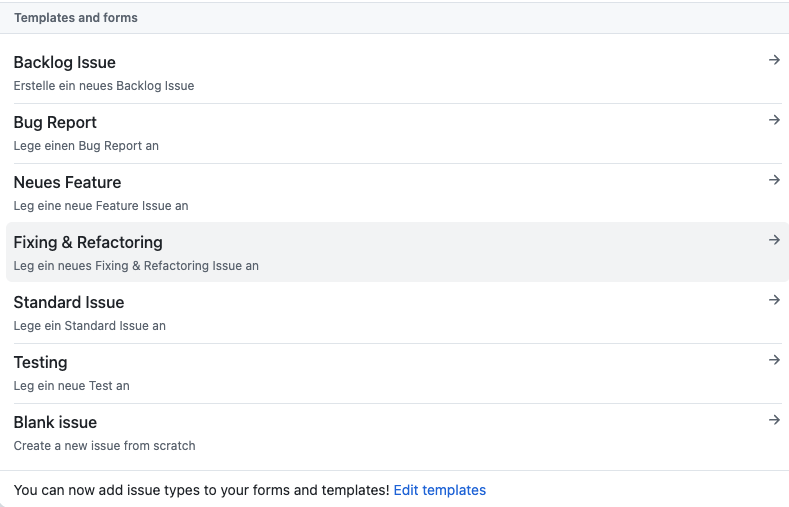The image size is (789, 507).
Task: Click 'Create a new issue from scratch' text
Action: click(x=104, y=446)
